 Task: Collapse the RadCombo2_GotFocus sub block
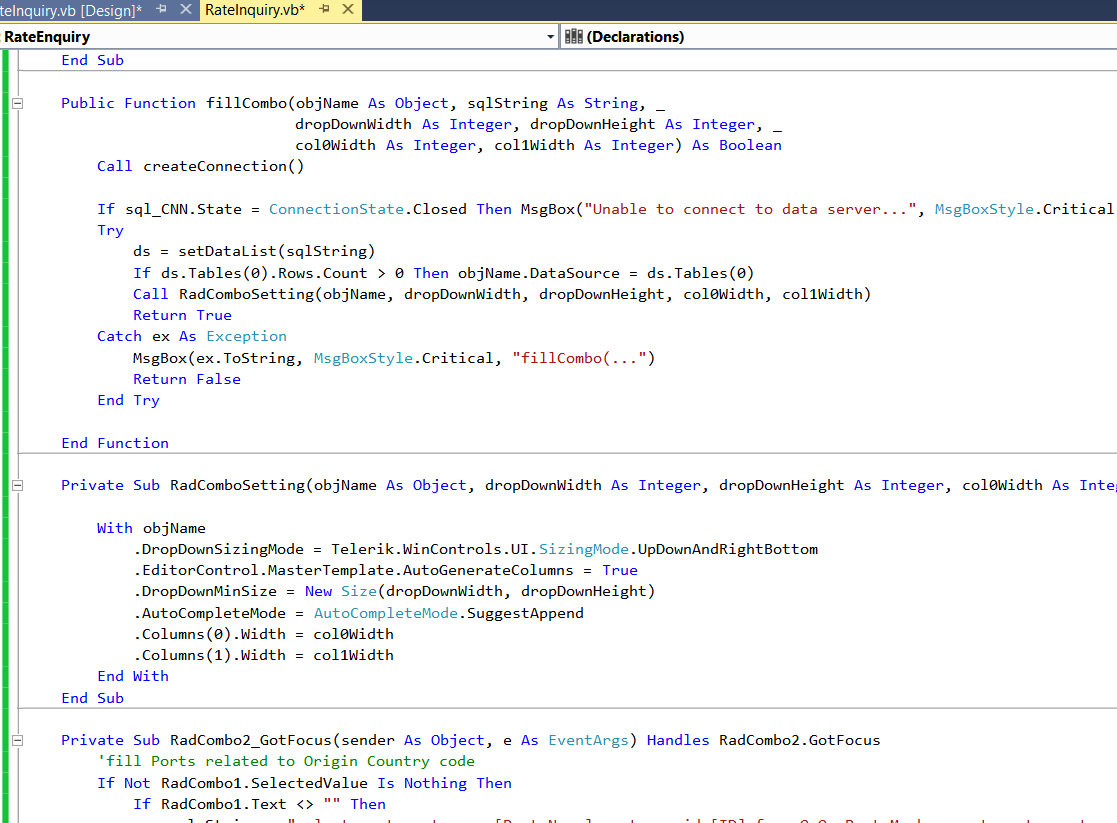tap(18, 740)
